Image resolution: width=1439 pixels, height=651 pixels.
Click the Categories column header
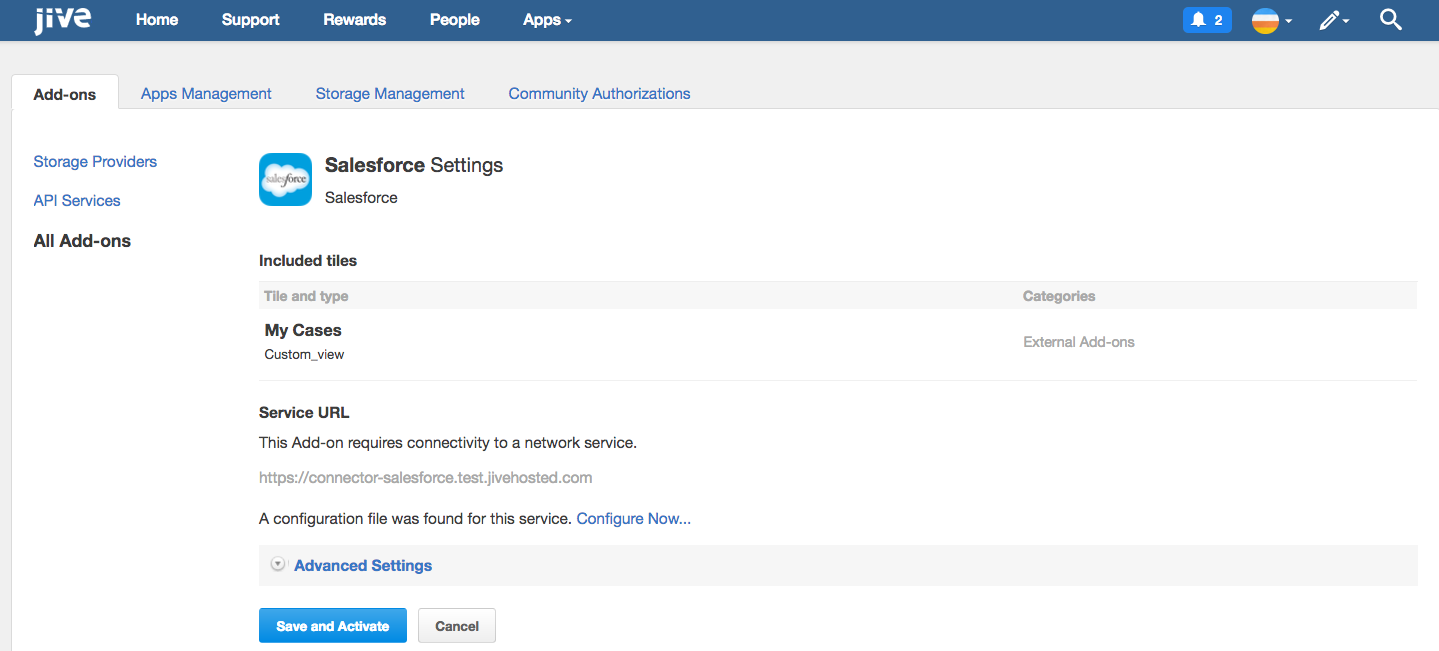coord(1059,296)
